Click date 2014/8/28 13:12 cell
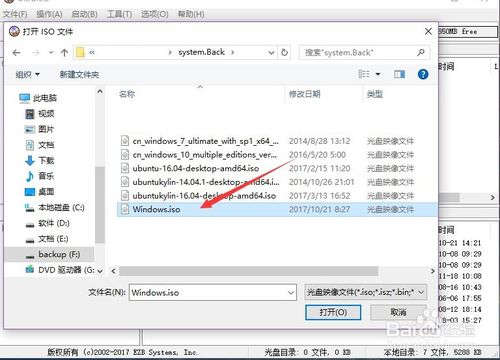 point(319,141)
